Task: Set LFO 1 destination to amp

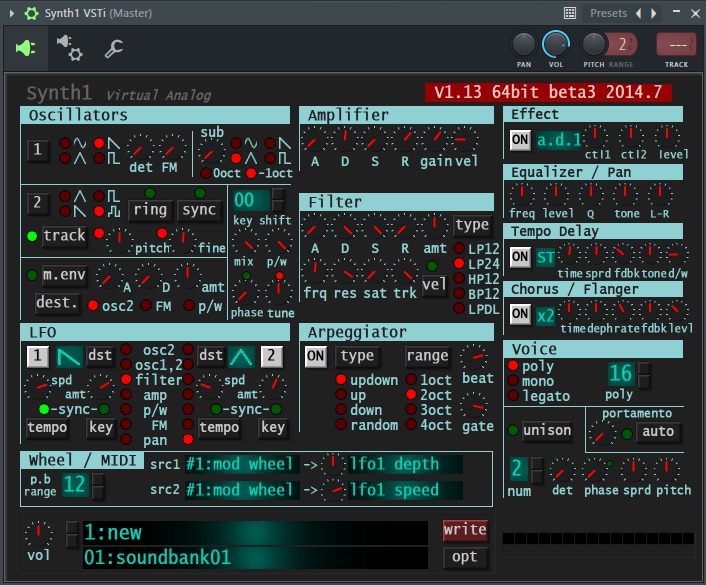Action: click(126, 395)
